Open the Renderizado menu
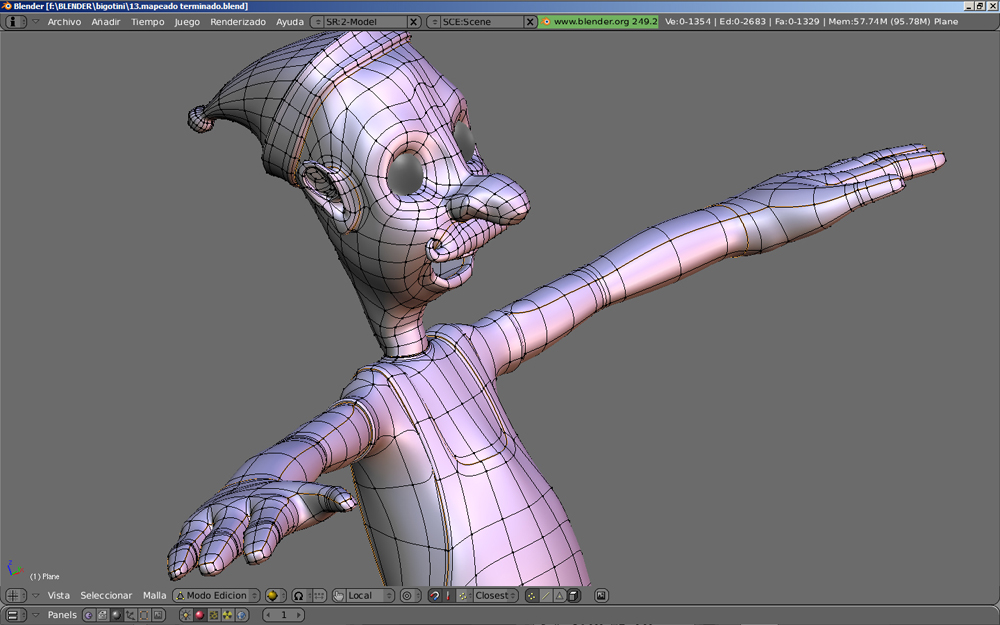 (x=238, y=22)
